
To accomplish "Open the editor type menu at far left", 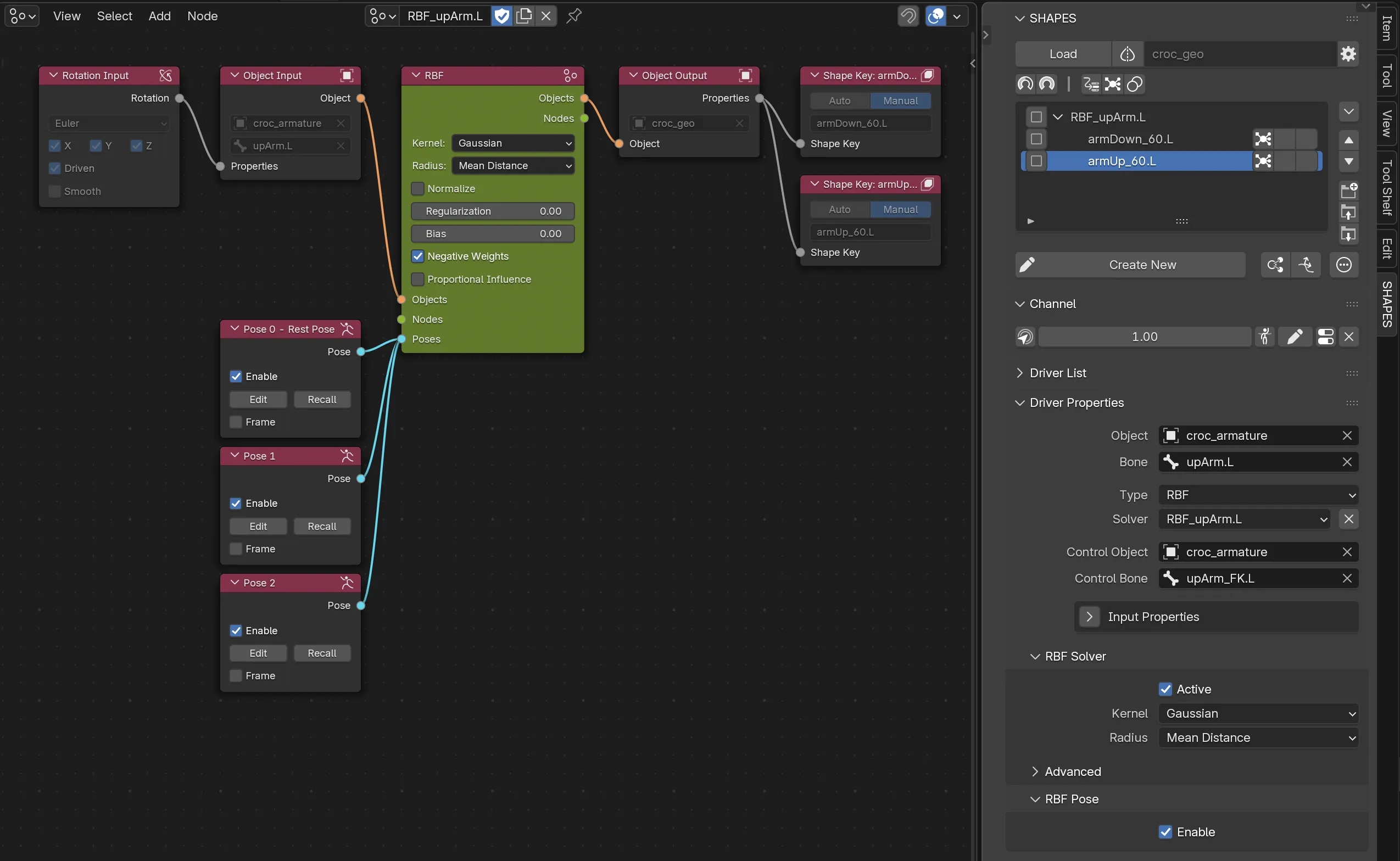I will click(x=21, y=16).
